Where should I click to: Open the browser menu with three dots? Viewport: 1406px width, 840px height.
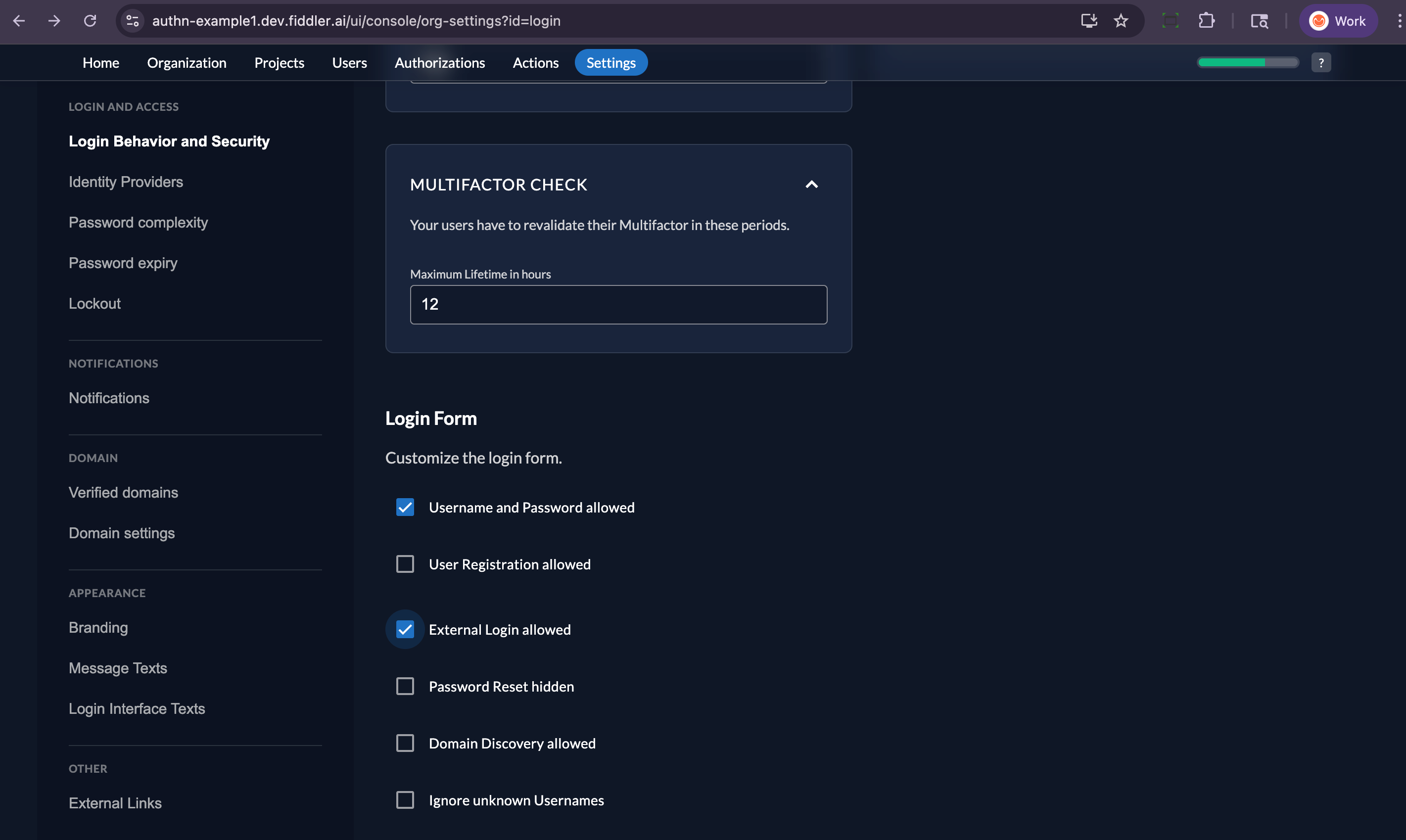(1397, 21)
